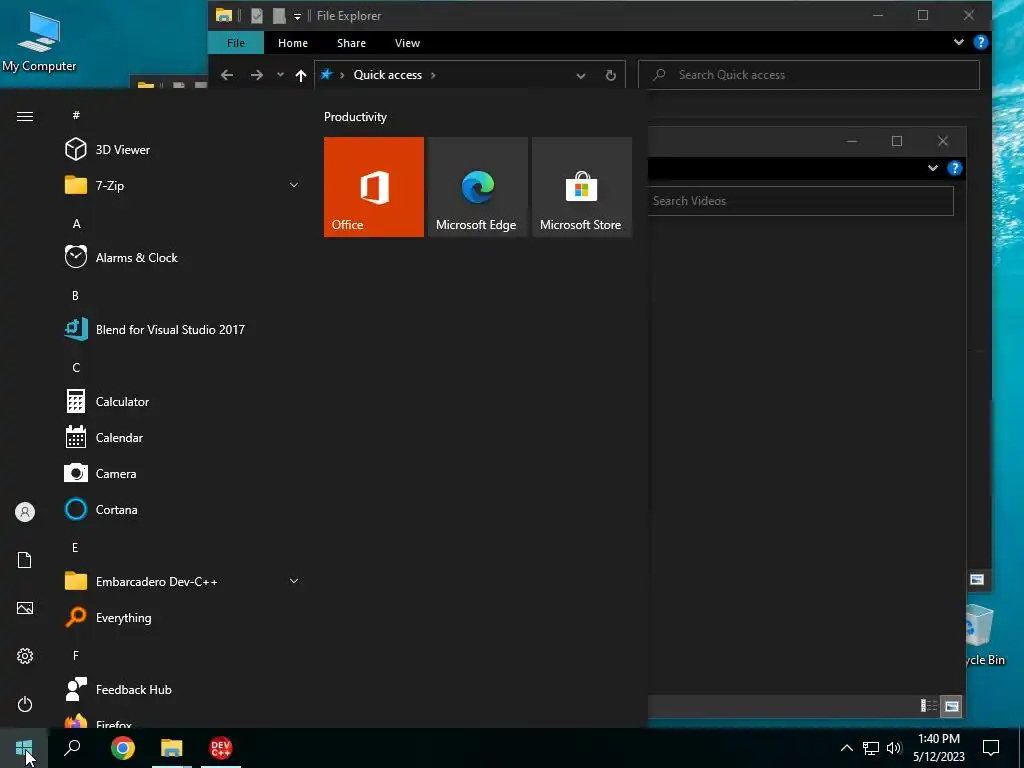Open Quick Access Toolbar customize dropdown
This screenshot has height=768, width=1024.
point(297,16)
